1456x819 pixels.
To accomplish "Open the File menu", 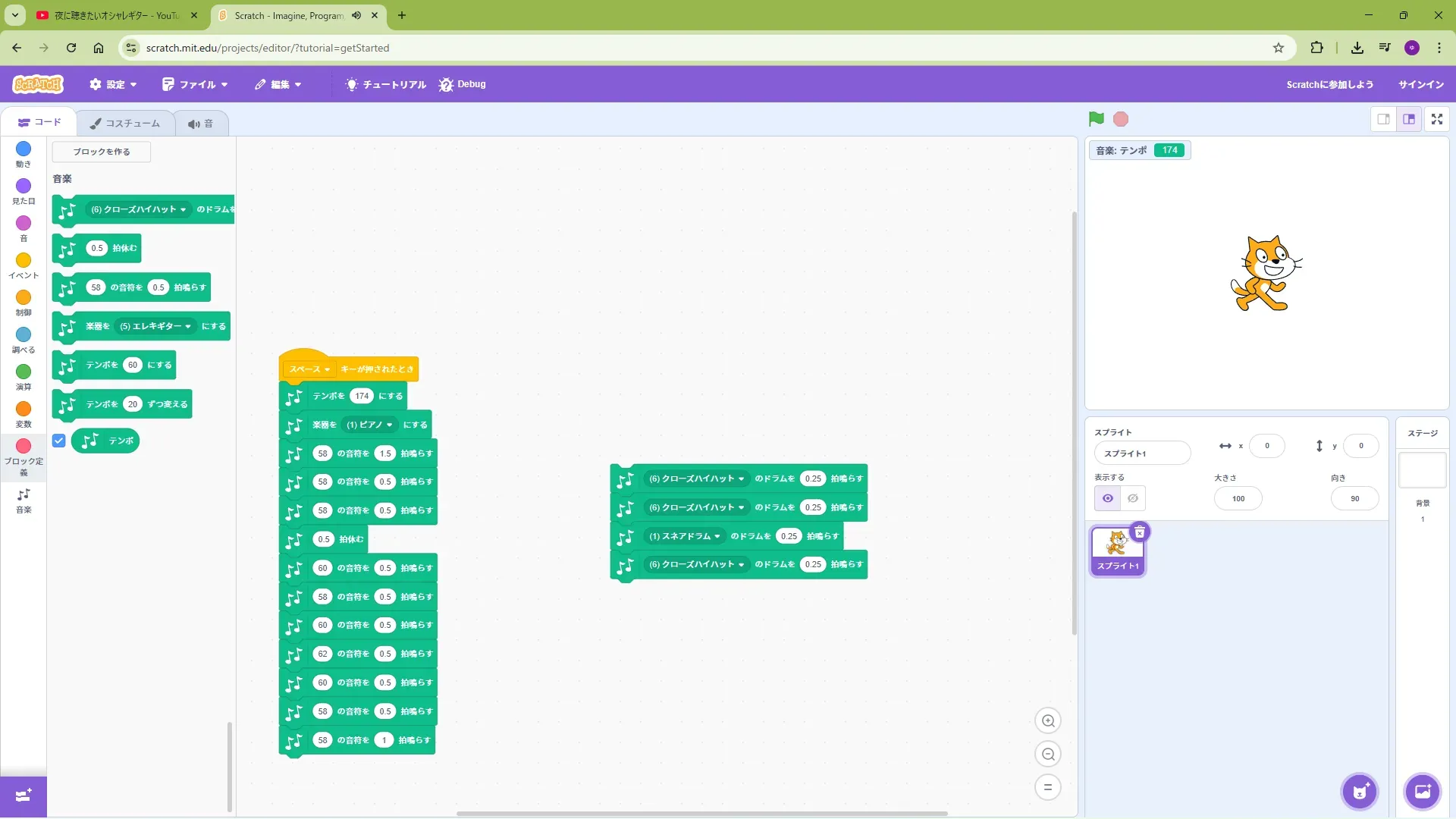I will [x=195, y=84].
